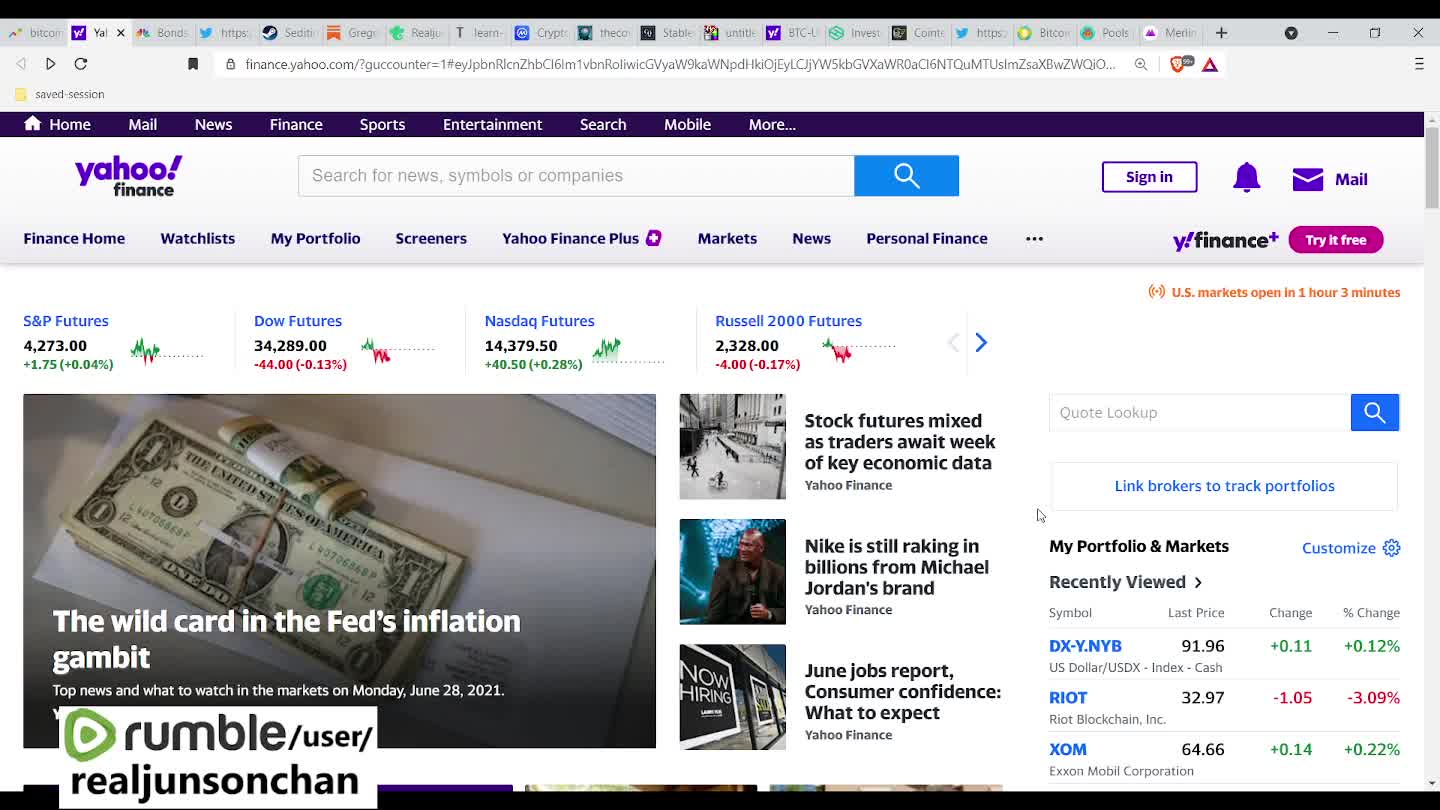Image resolution: width=1440 pixels, height=810 pixels.
Task: Click the Yahoo Finance Plus purple badge
Action: (653, 238)
